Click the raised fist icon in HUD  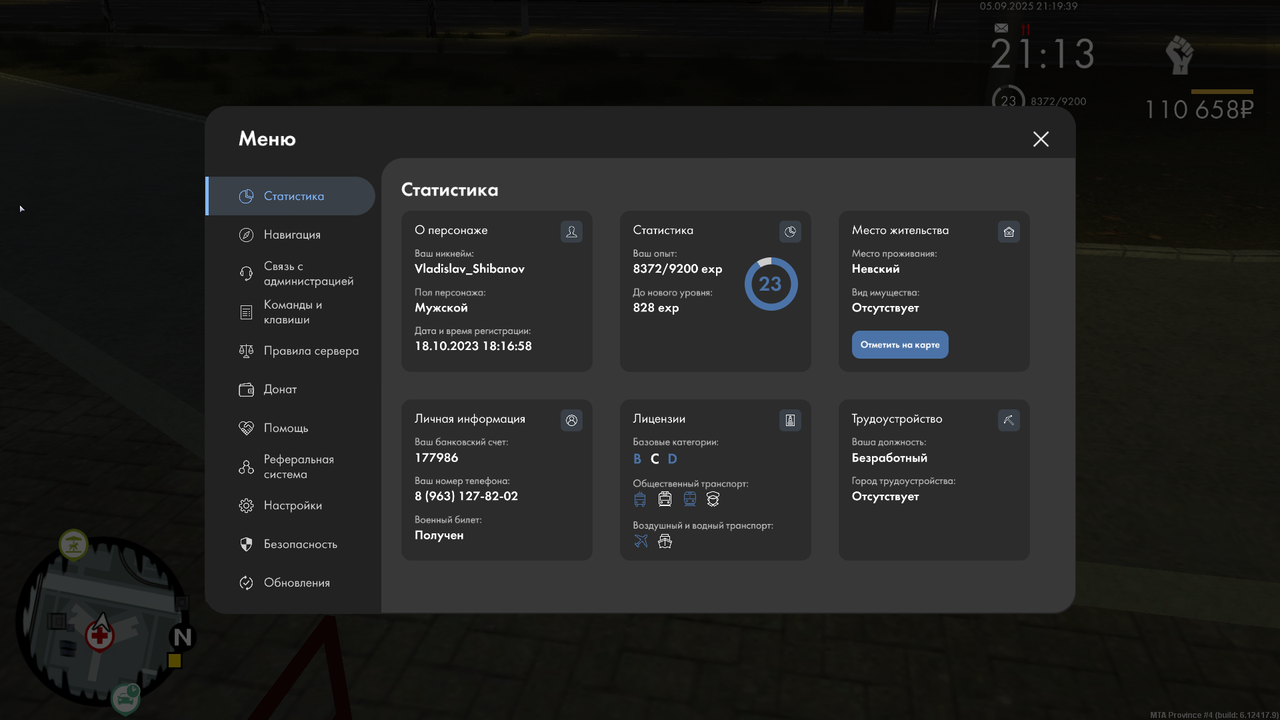point(1180,55)
